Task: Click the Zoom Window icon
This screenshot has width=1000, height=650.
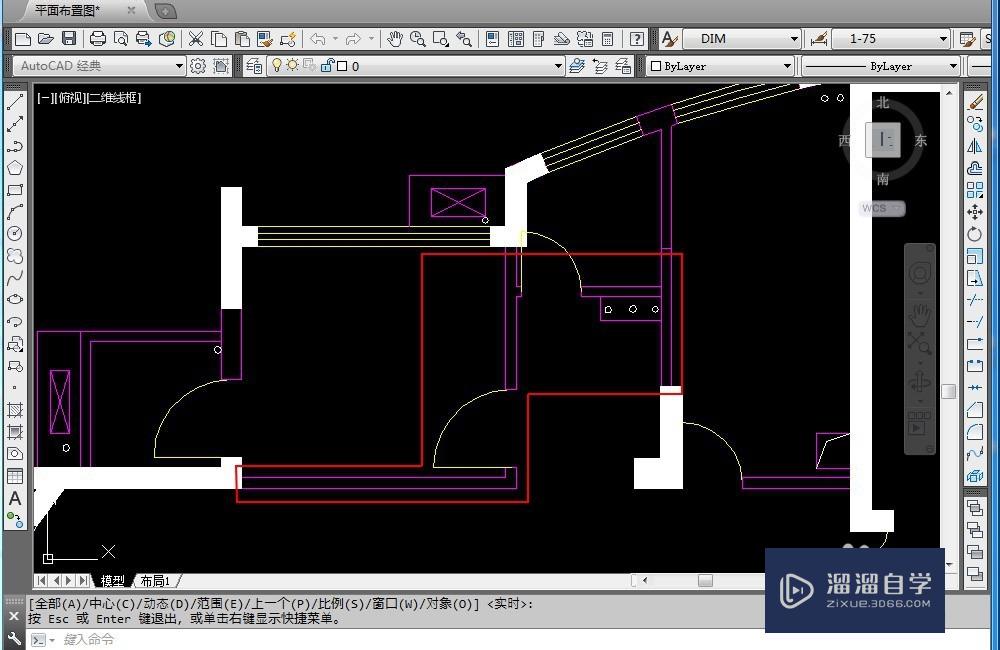Action: (441, 40)
